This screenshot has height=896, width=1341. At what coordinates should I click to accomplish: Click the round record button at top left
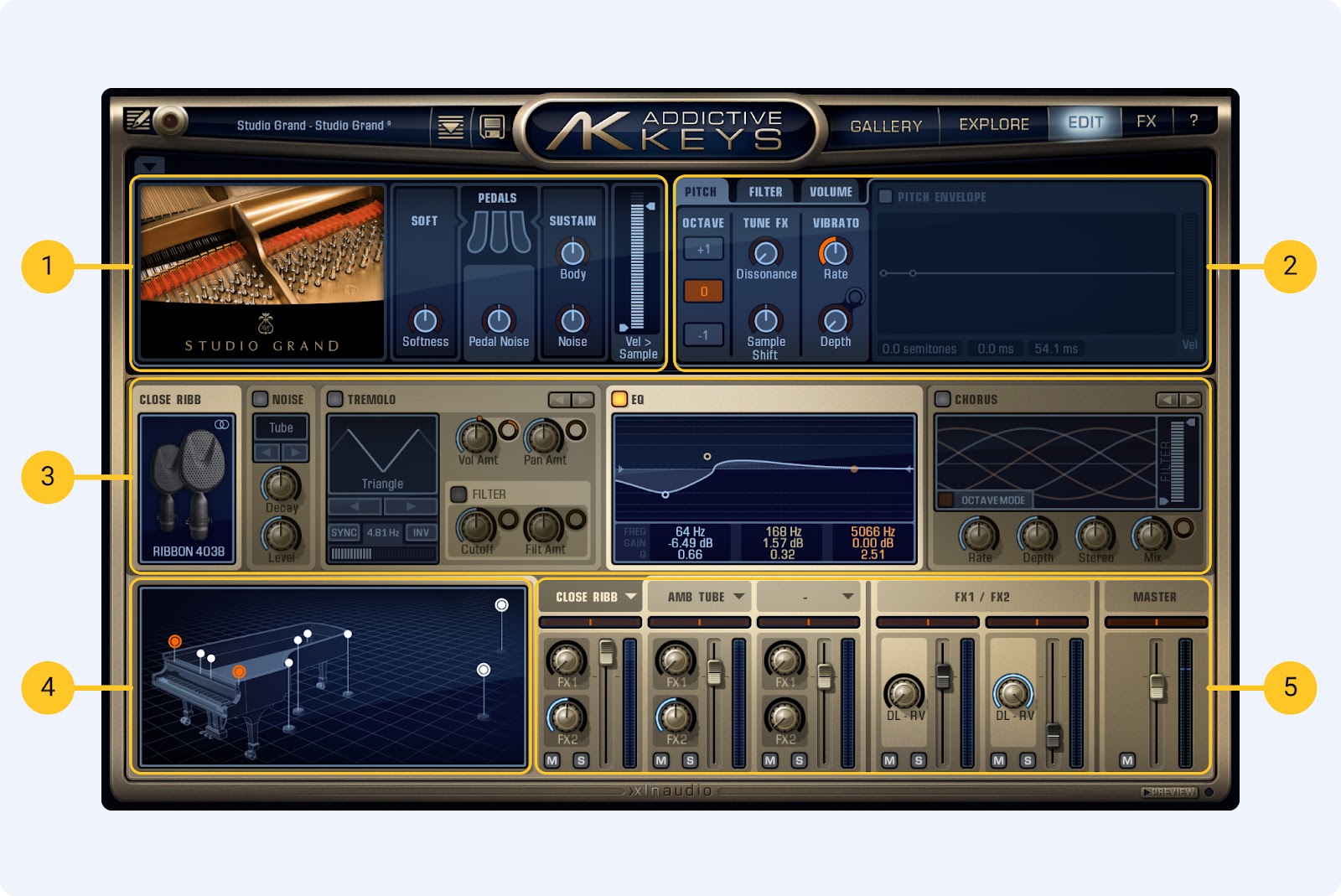tap(170, 121)
